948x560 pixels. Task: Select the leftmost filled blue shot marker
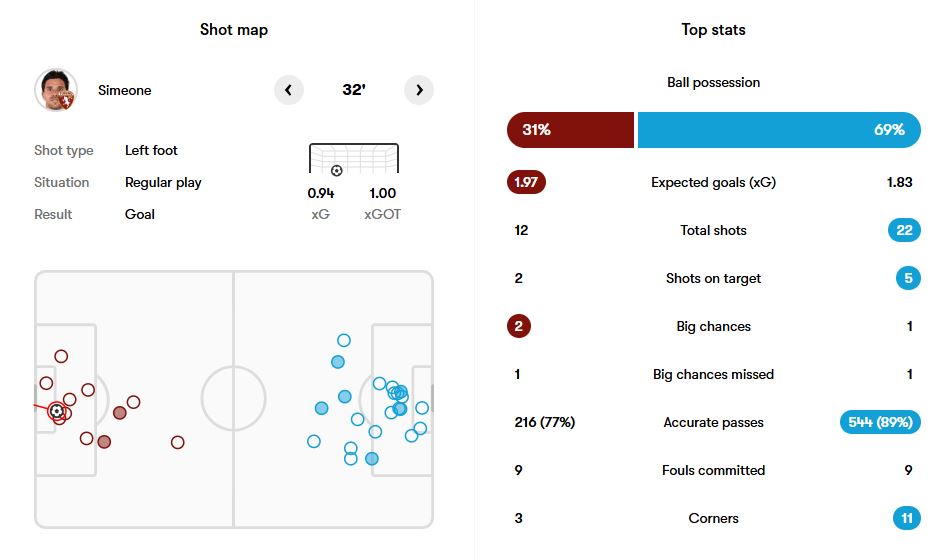click(322, 408)
